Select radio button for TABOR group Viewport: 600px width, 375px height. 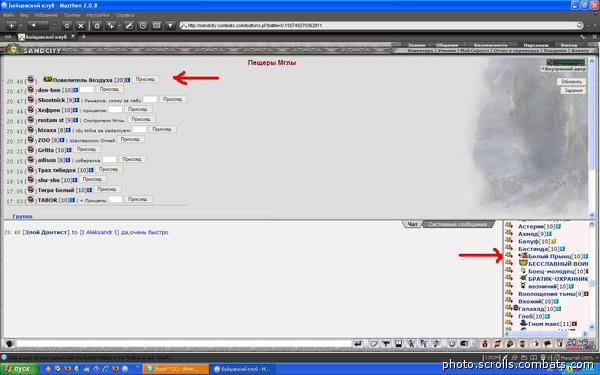pyautogui.click(x=31, y=200)
